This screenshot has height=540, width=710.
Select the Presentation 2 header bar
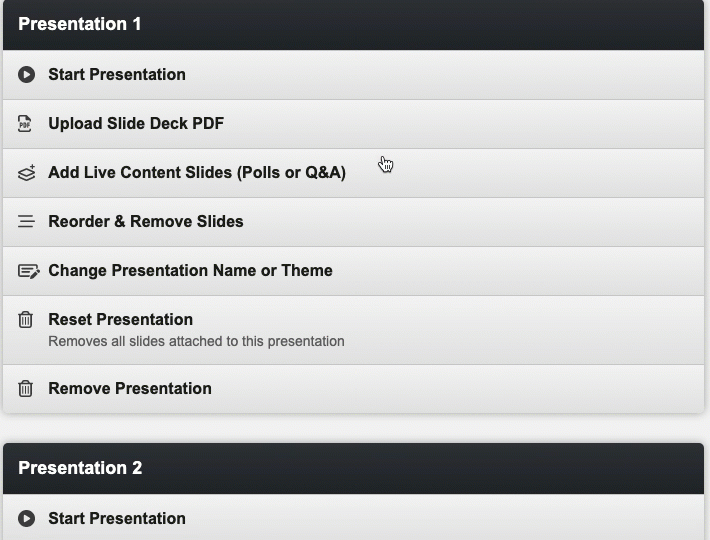point(354,468)
